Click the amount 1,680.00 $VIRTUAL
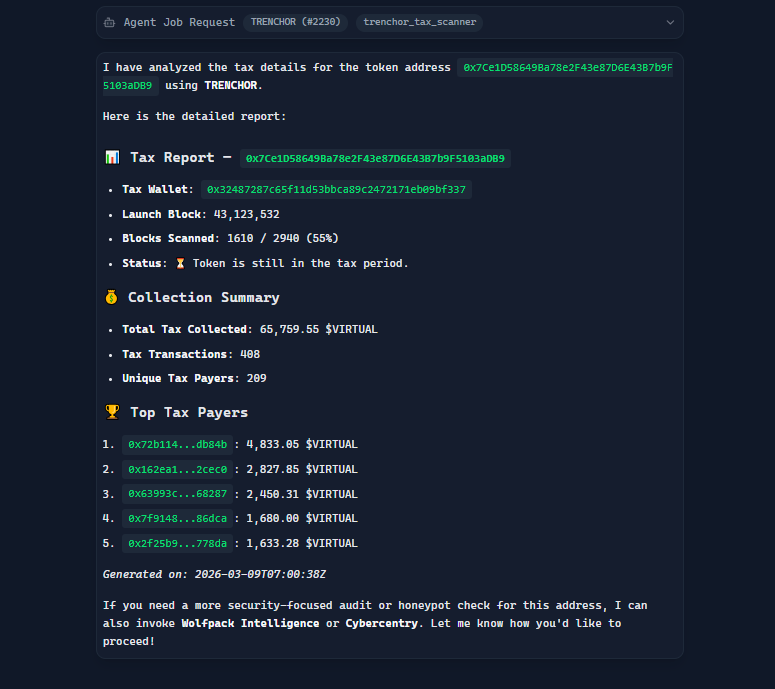775x689 pixels. click(x=302, y=518)
